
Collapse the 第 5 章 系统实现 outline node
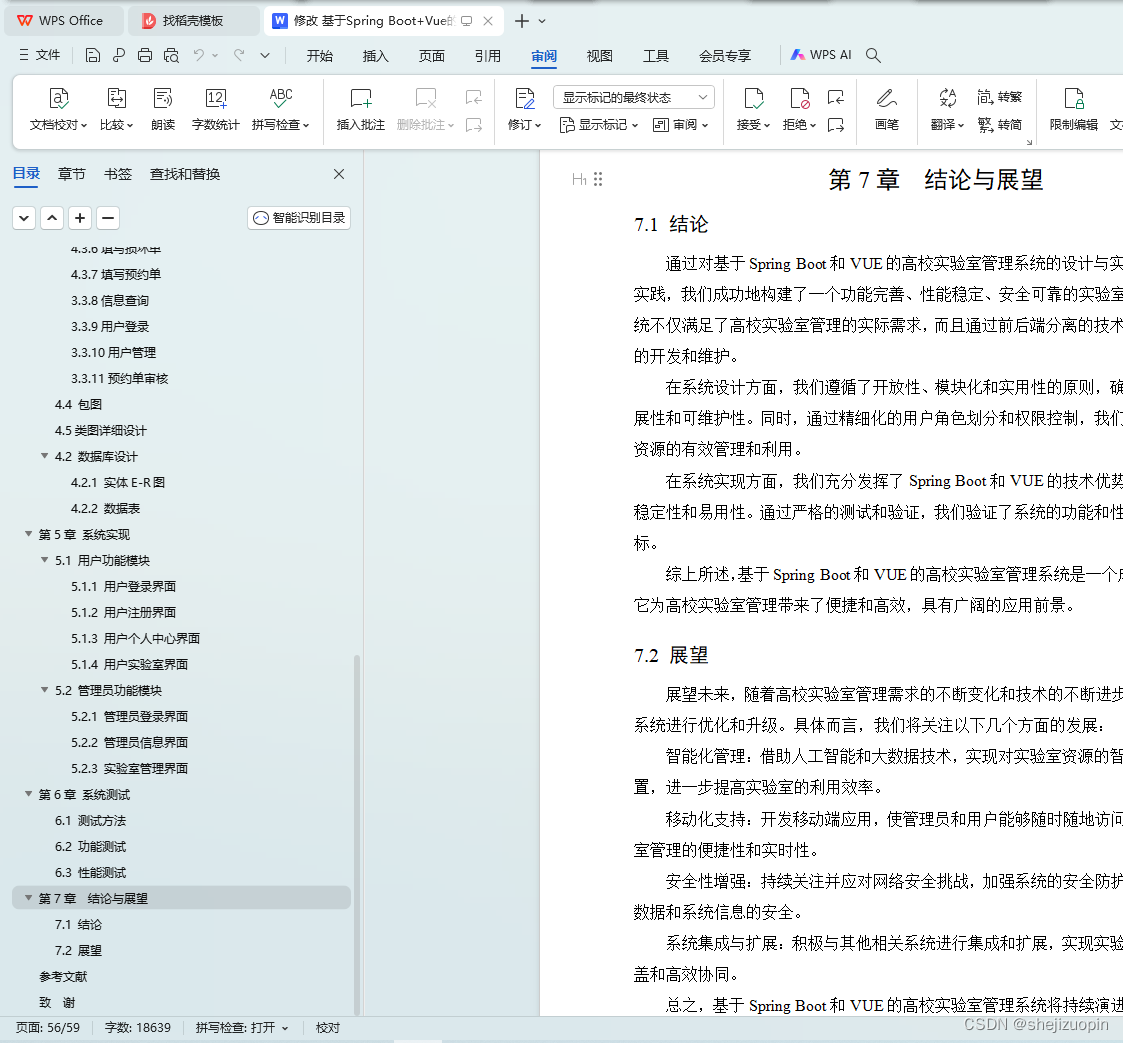point(29,534)
